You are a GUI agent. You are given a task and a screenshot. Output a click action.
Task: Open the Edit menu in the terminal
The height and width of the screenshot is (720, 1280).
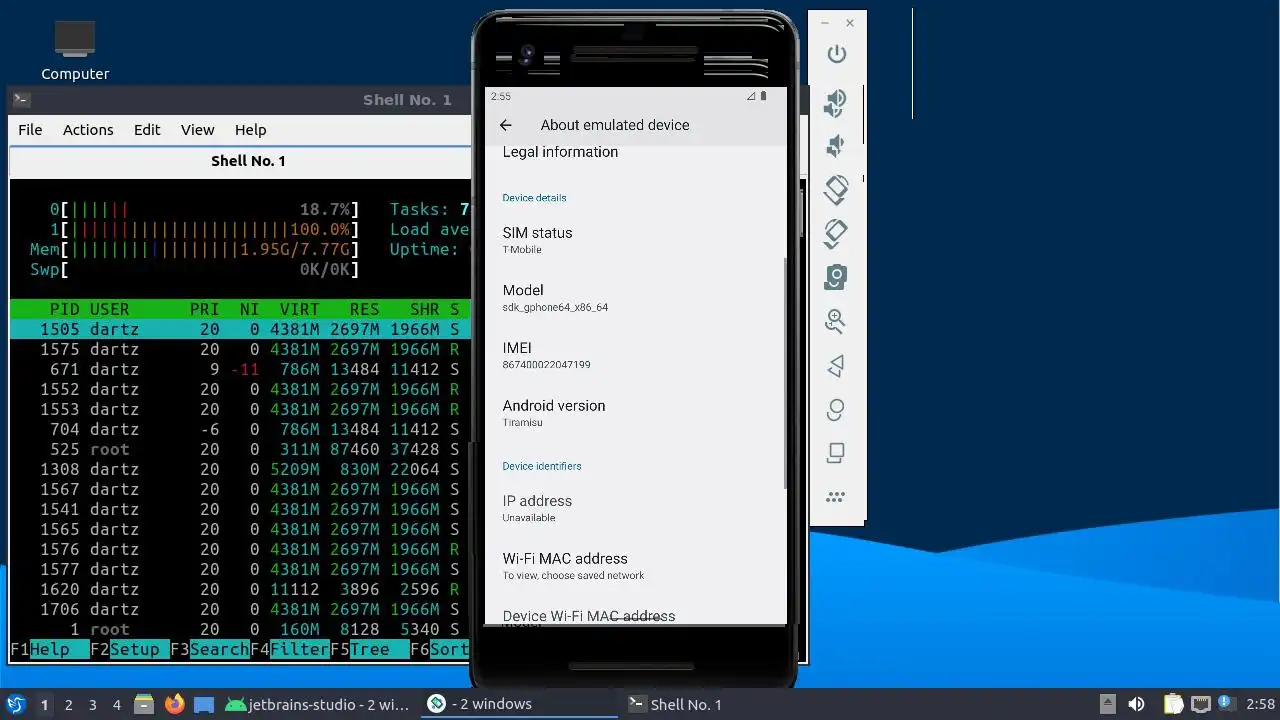[x=147, y=130]
